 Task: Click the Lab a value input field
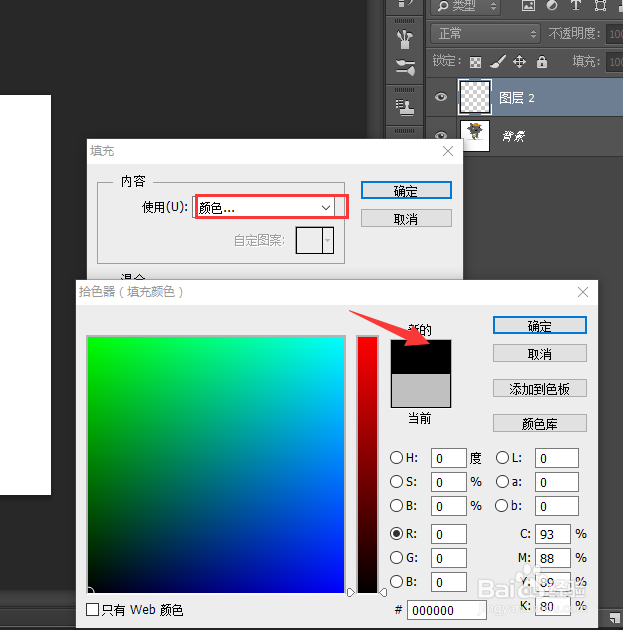click(x=557, y=482)
